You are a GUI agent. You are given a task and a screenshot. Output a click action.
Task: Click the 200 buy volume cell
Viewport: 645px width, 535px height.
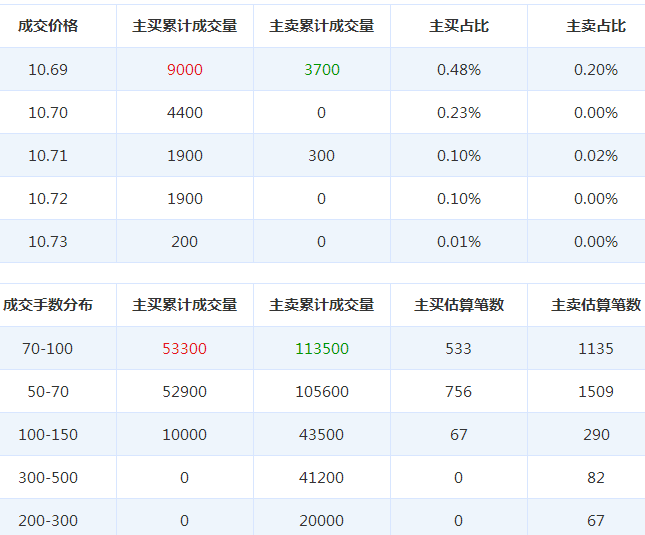[x=185, y=242]
